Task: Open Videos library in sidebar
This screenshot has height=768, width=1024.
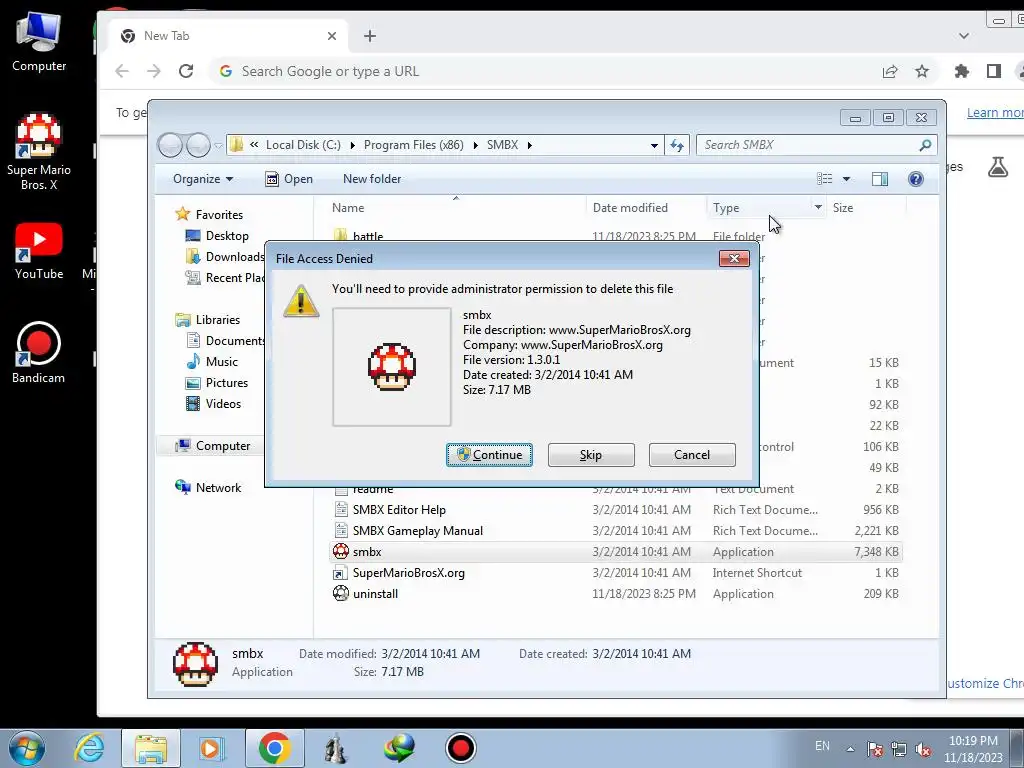Action: [223, 404]
